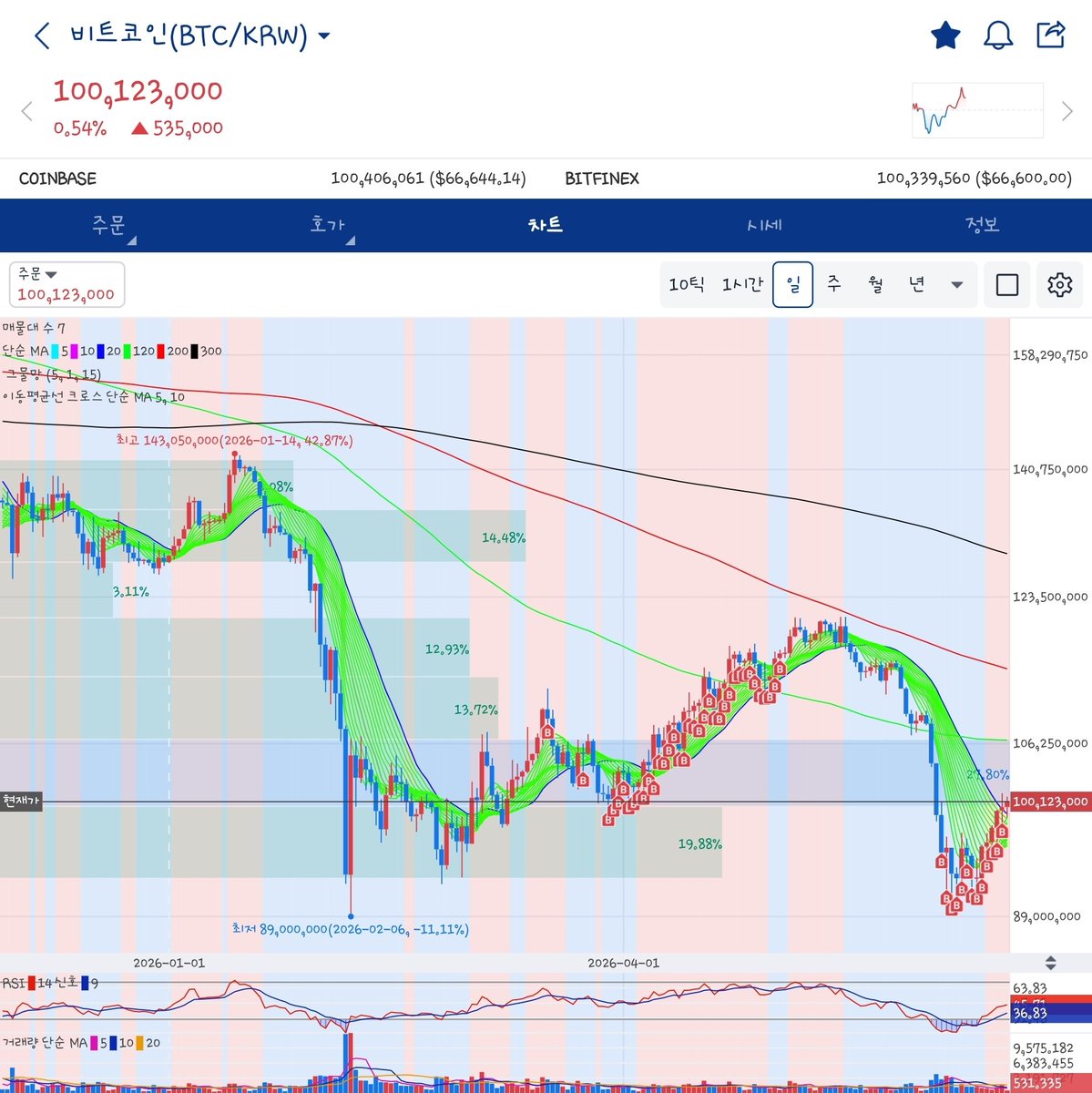Click the 9,575,182 volume axis value
This screenshot has width=1092, height=1093.
[1043, 1048]
